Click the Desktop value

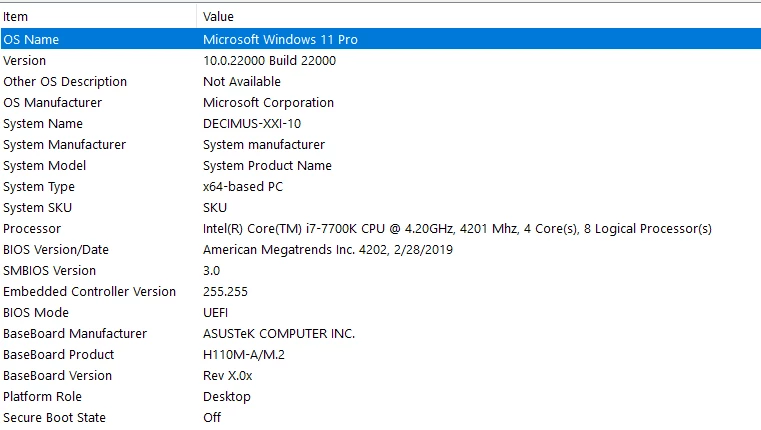pyautogui.click(x=227, y=397)
